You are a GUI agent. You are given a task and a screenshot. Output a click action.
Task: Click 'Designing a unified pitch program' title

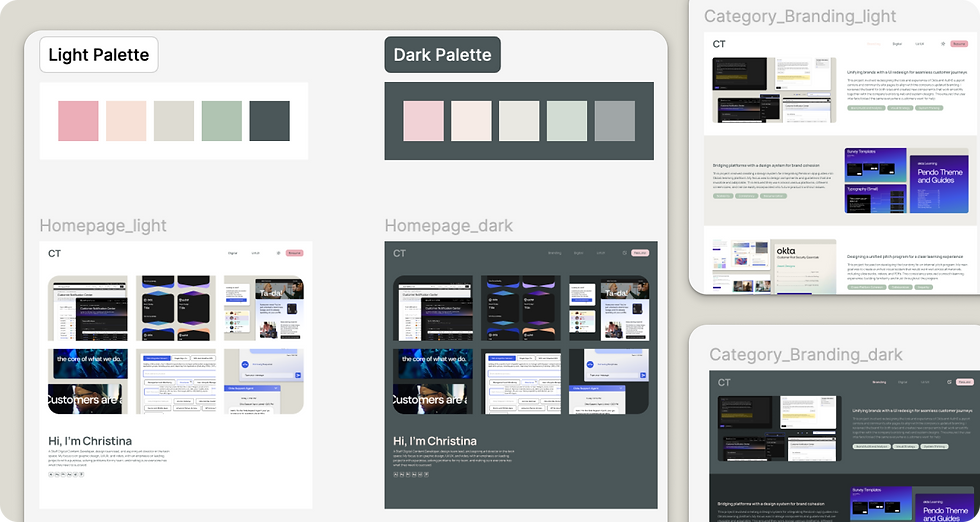point(907,256)
